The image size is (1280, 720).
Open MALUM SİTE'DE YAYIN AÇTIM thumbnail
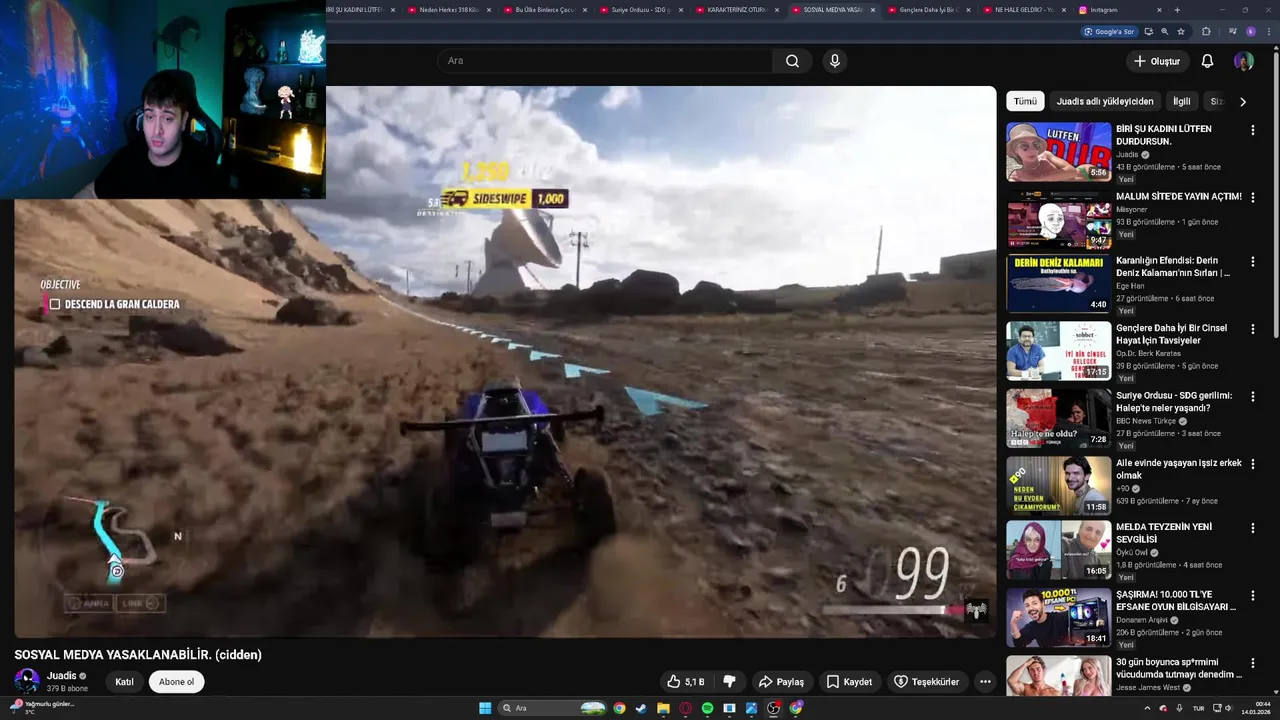click(1058, 219)
